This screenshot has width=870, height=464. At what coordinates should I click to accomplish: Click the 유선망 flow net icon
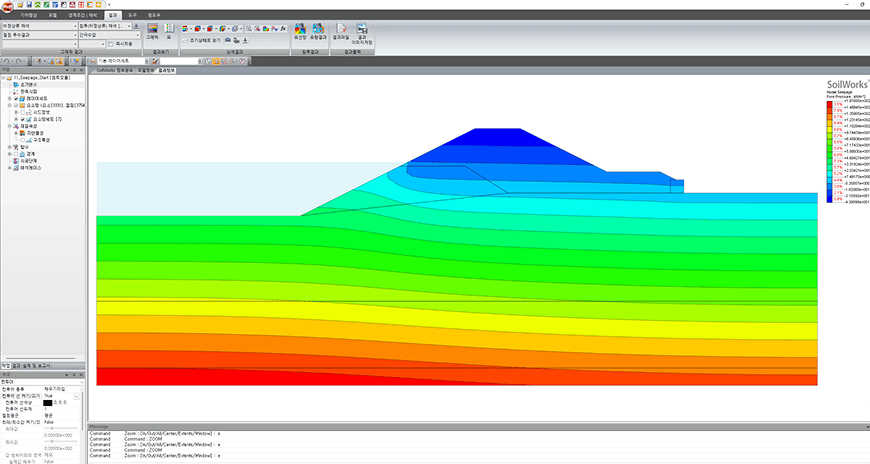coord(300,32)
